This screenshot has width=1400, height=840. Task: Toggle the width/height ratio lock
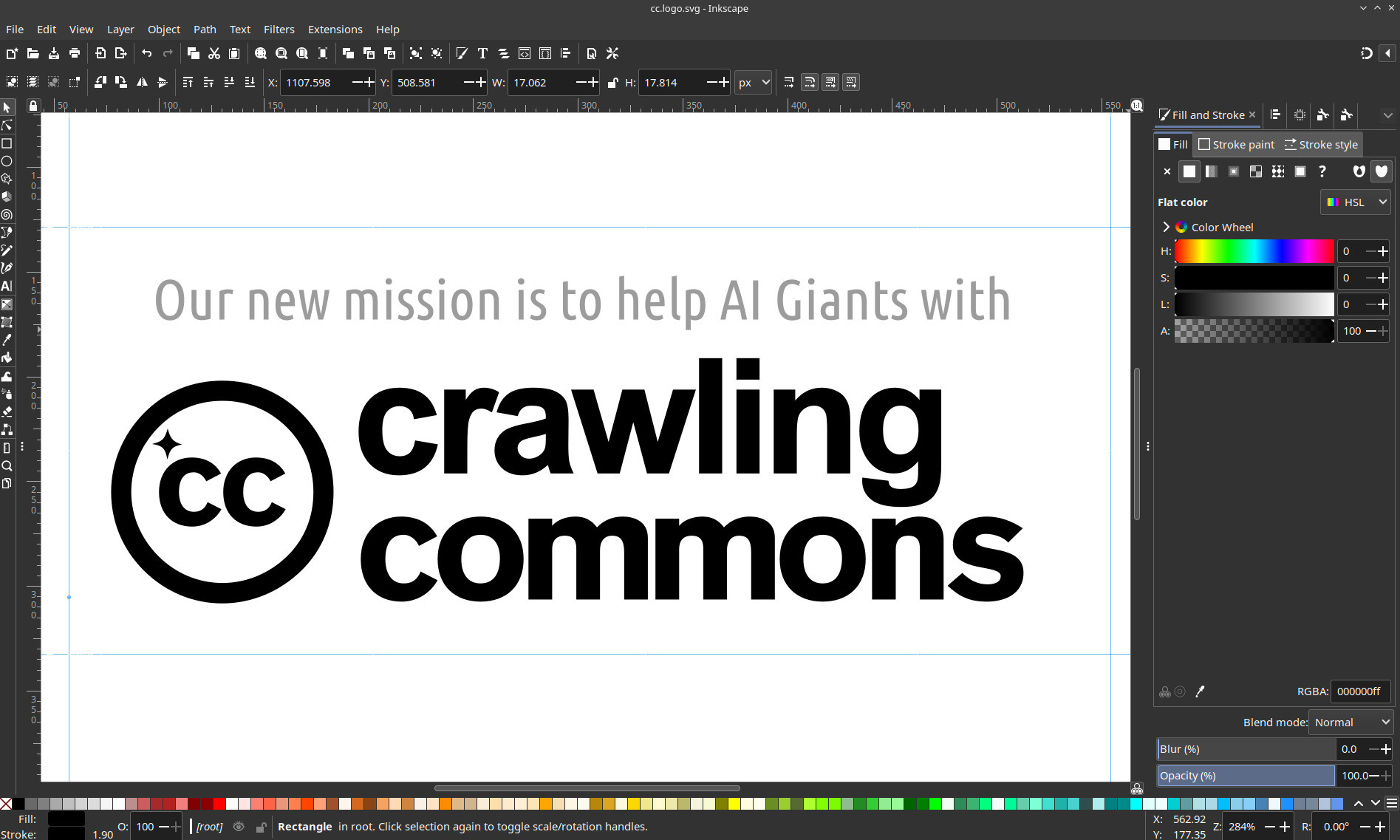(612, 83)
